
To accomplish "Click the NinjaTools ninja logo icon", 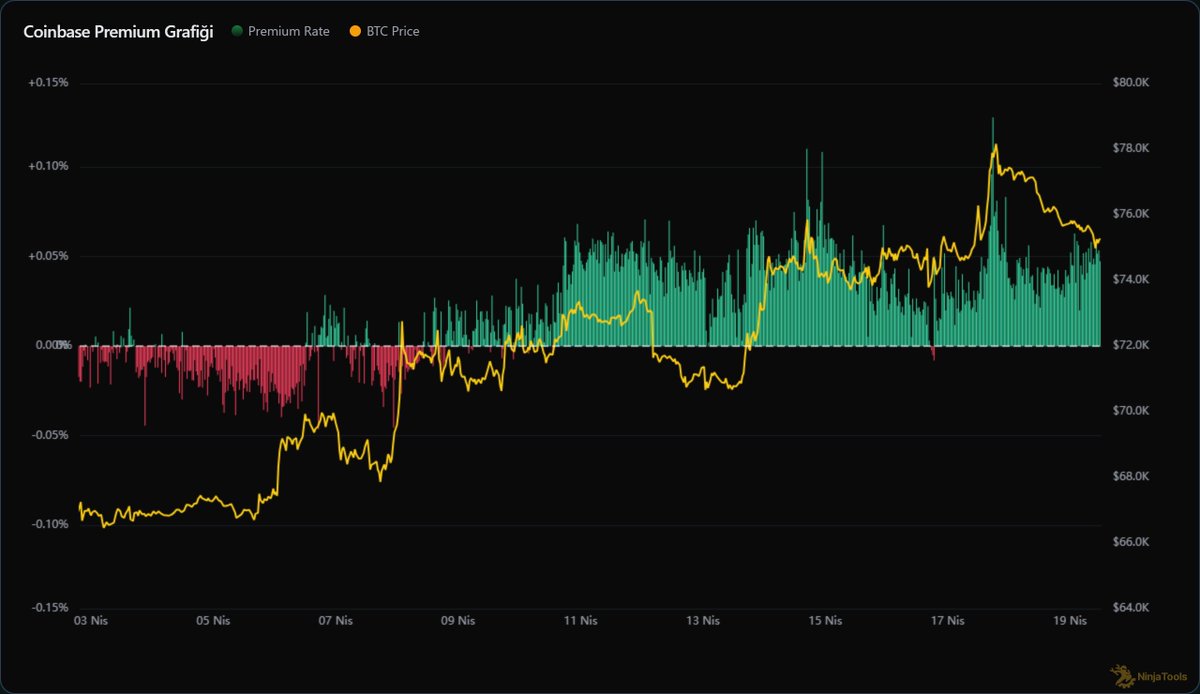I will 1123,675.
